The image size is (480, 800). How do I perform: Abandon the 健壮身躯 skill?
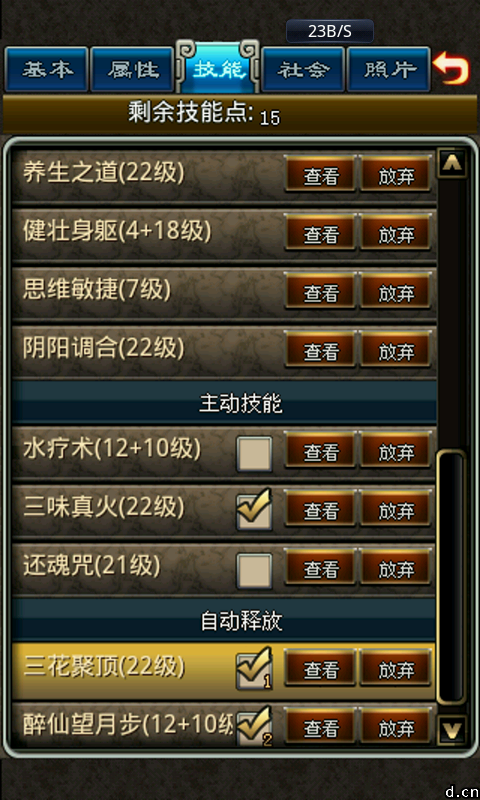395,233
